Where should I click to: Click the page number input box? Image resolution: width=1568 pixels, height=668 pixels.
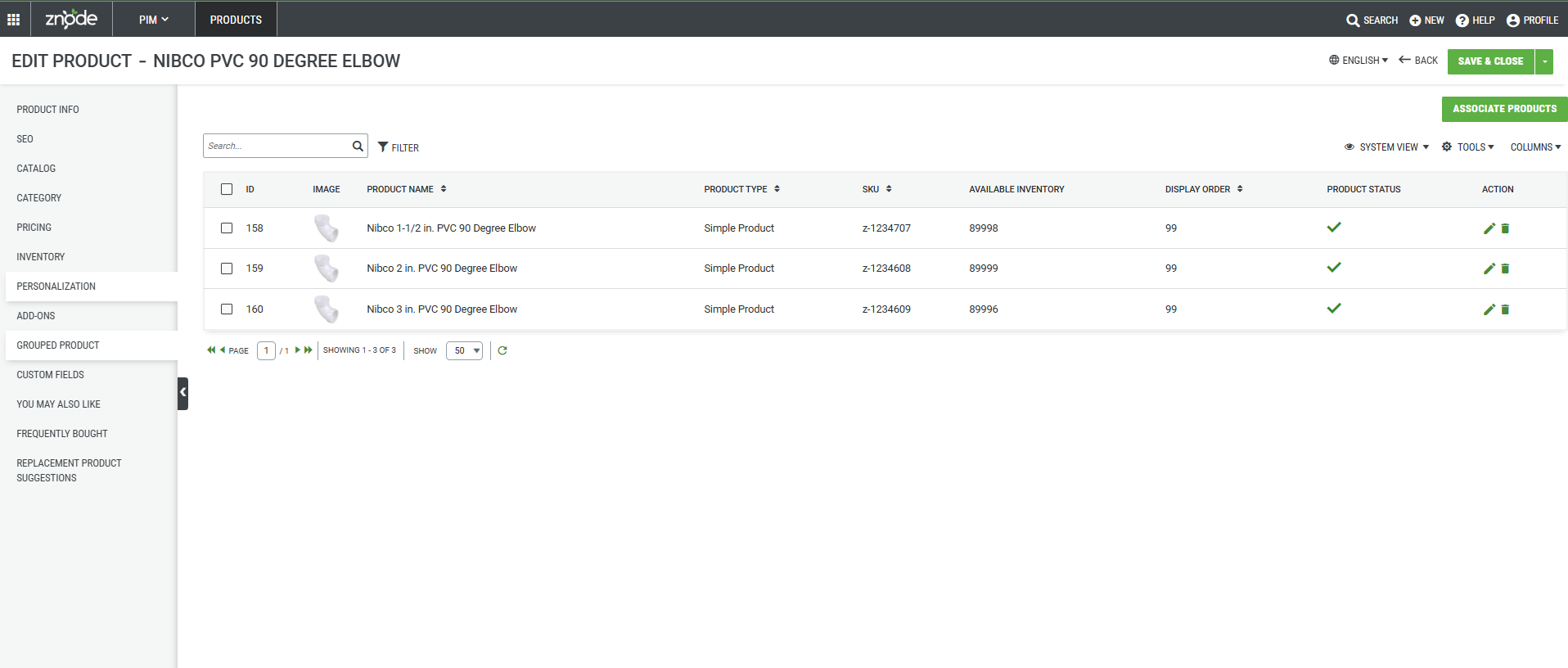coord(266,350)
